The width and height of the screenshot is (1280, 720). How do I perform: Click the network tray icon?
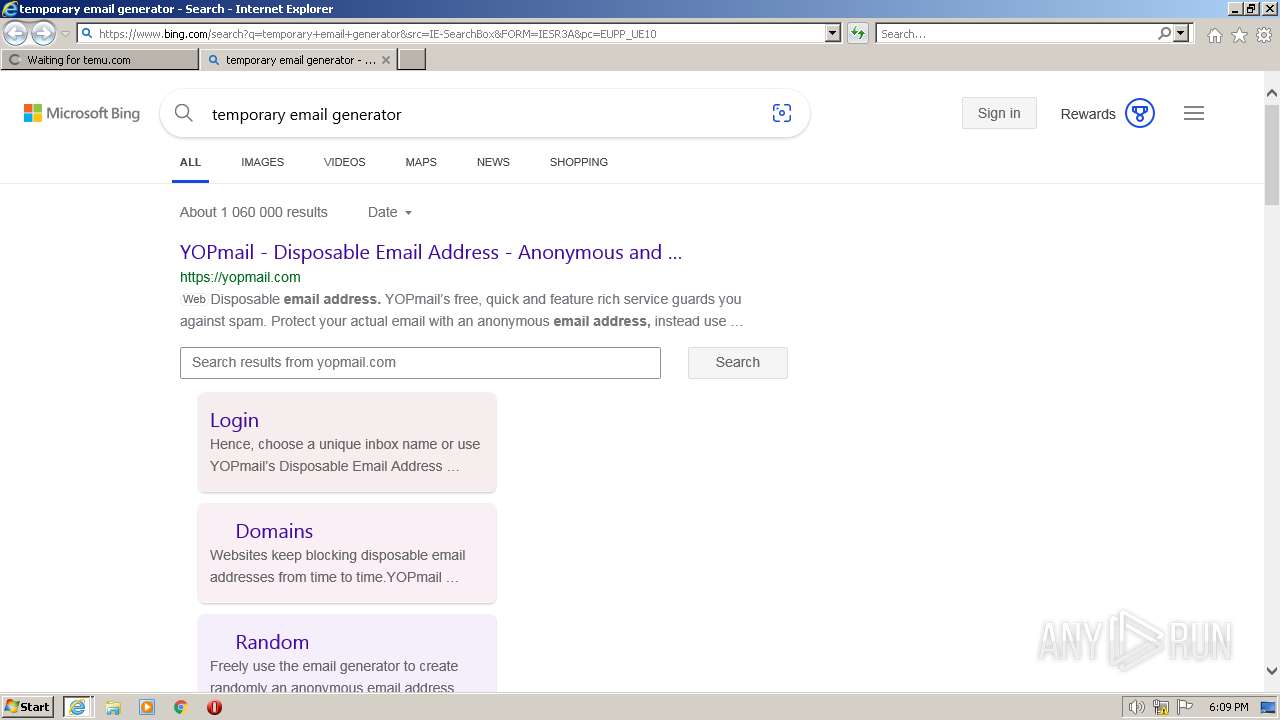(1161, 707)
